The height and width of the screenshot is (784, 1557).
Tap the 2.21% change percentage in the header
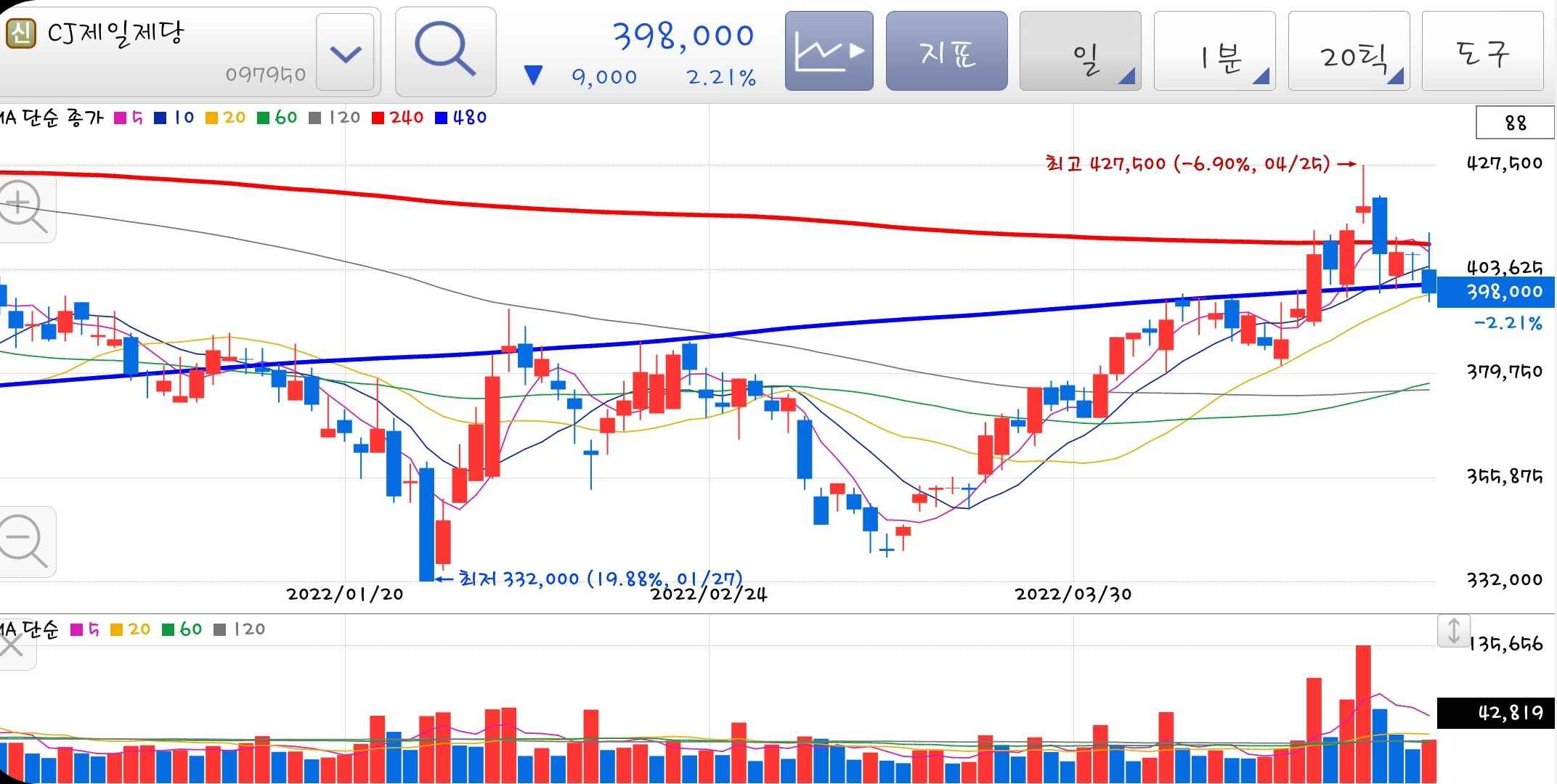pos(721,77)
